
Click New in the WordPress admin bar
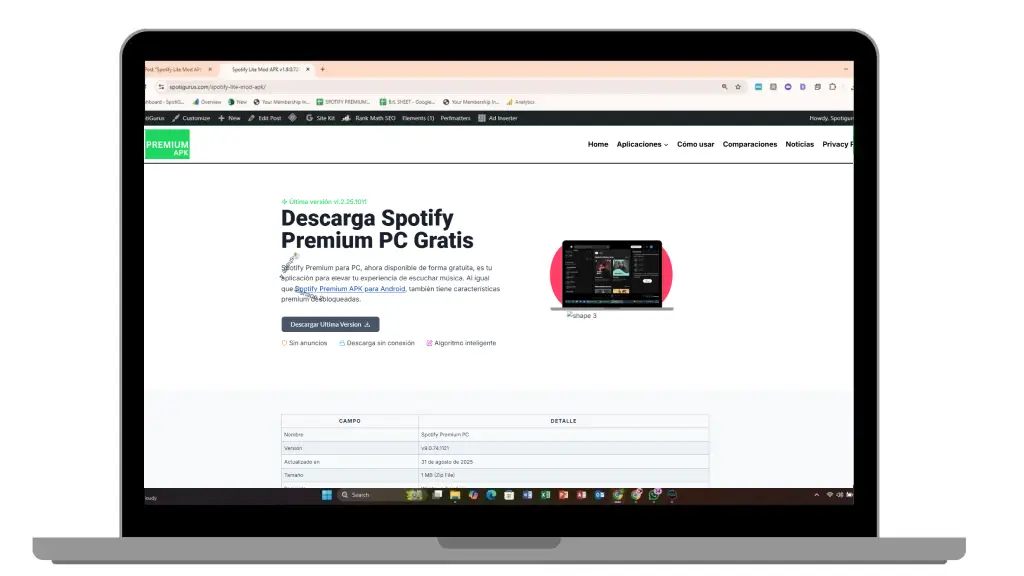click(x=229, y=118)
